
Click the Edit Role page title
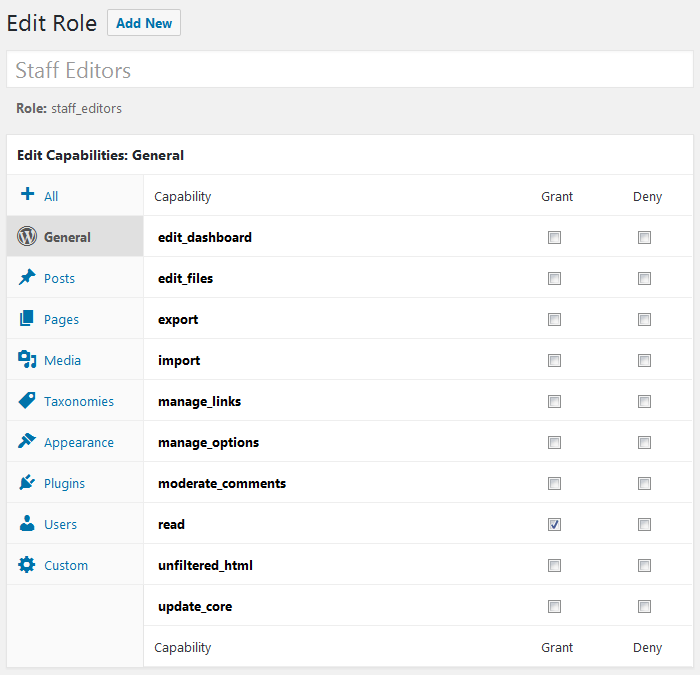(x=51, y=23)
